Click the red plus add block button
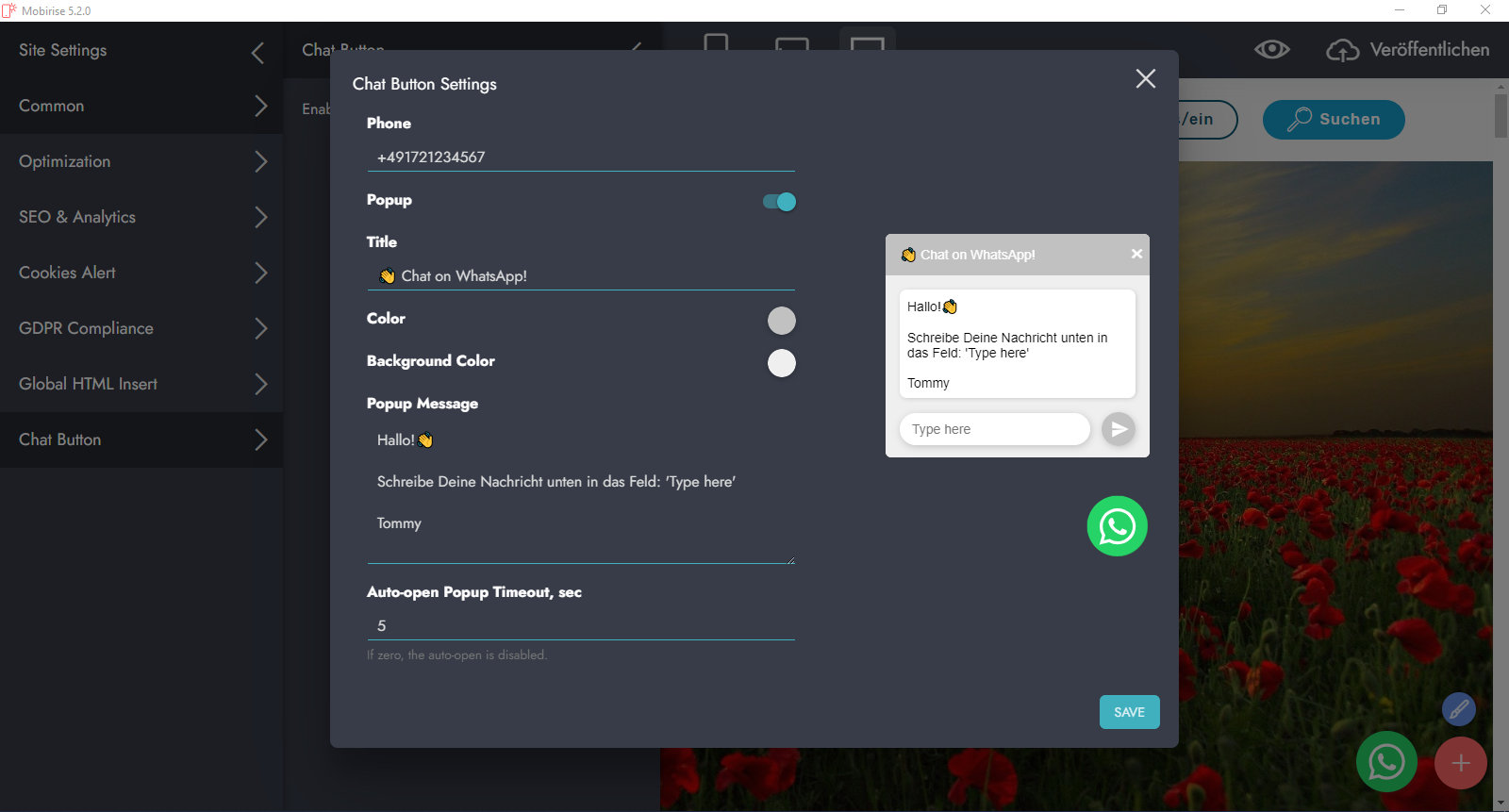 click(1460, 763)
